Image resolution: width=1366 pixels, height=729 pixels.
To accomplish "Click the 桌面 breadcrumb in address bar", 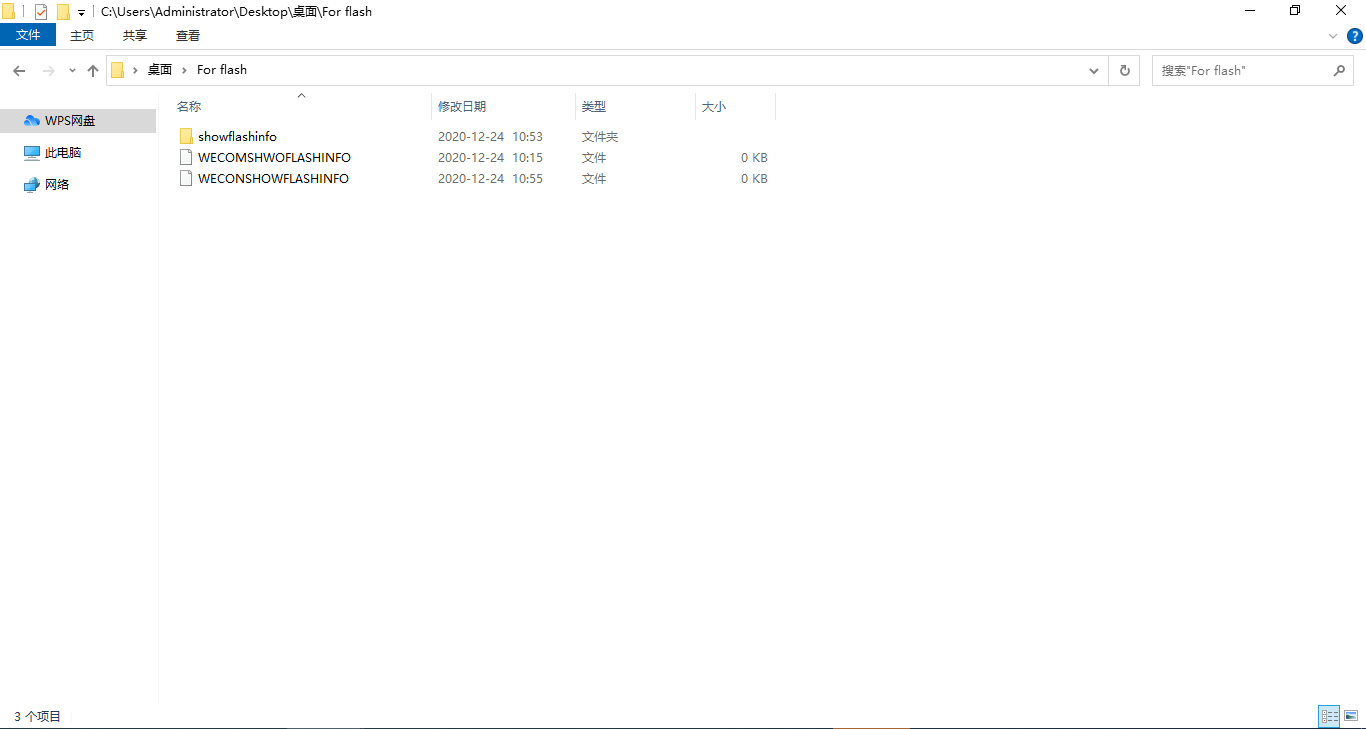I will click(x=160, y=70).
